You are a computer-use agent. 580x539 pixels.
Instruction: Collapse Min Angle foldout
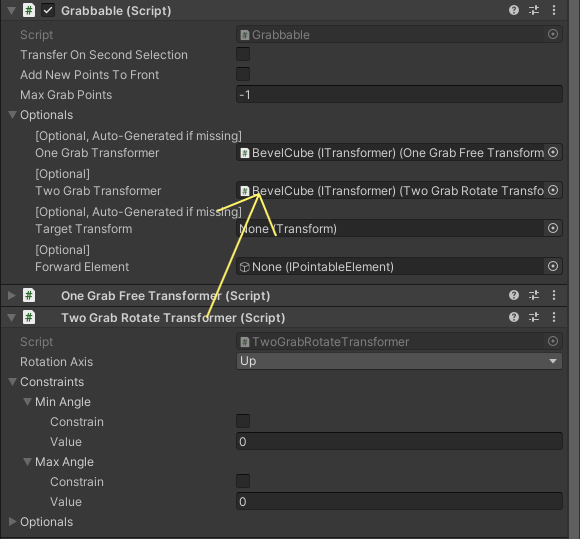pyautogui.click(x=27, y=401)
